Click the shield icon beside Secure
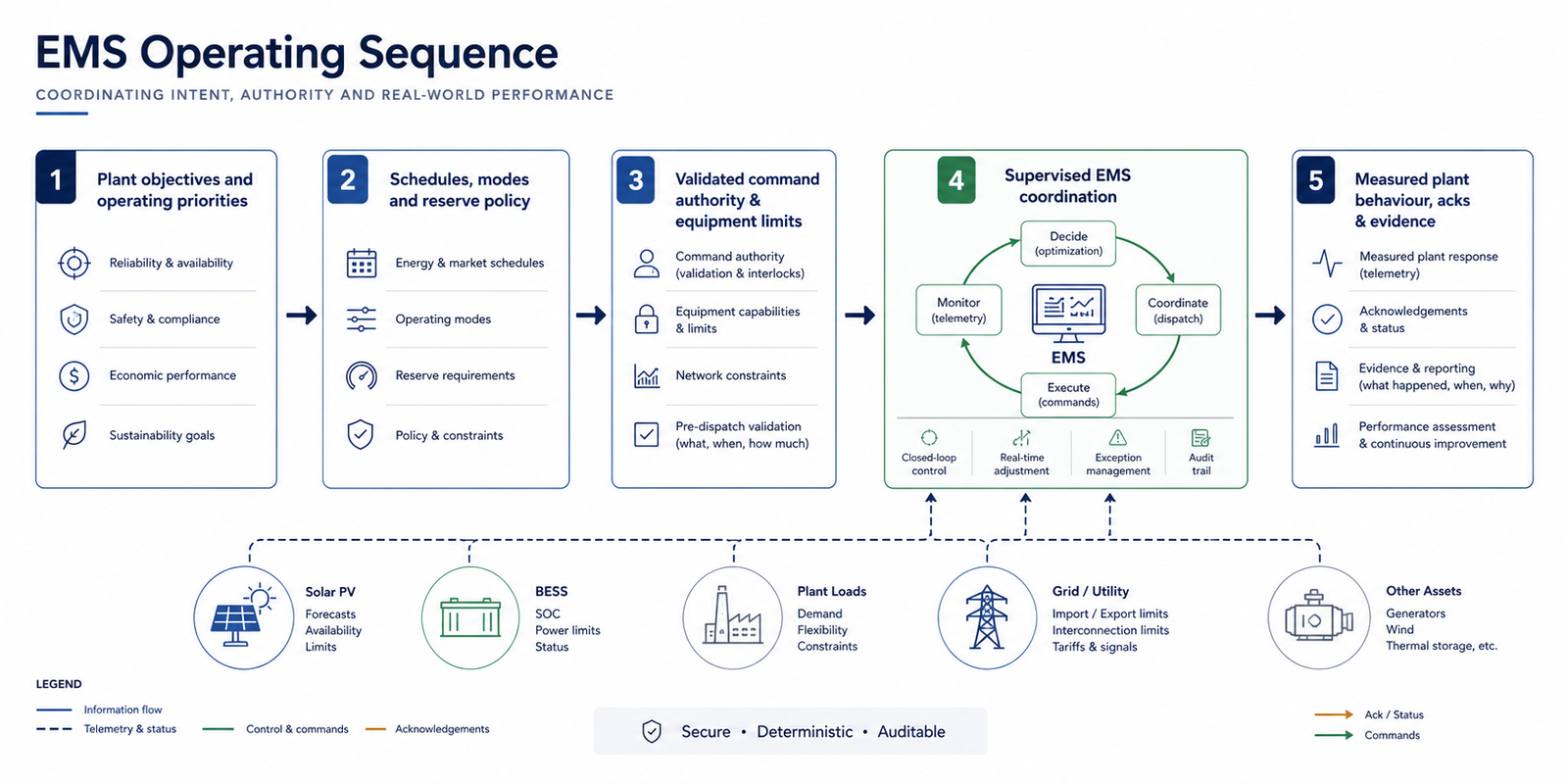Viewport: 1568px width, 784px height. click(x=652, y=731)
